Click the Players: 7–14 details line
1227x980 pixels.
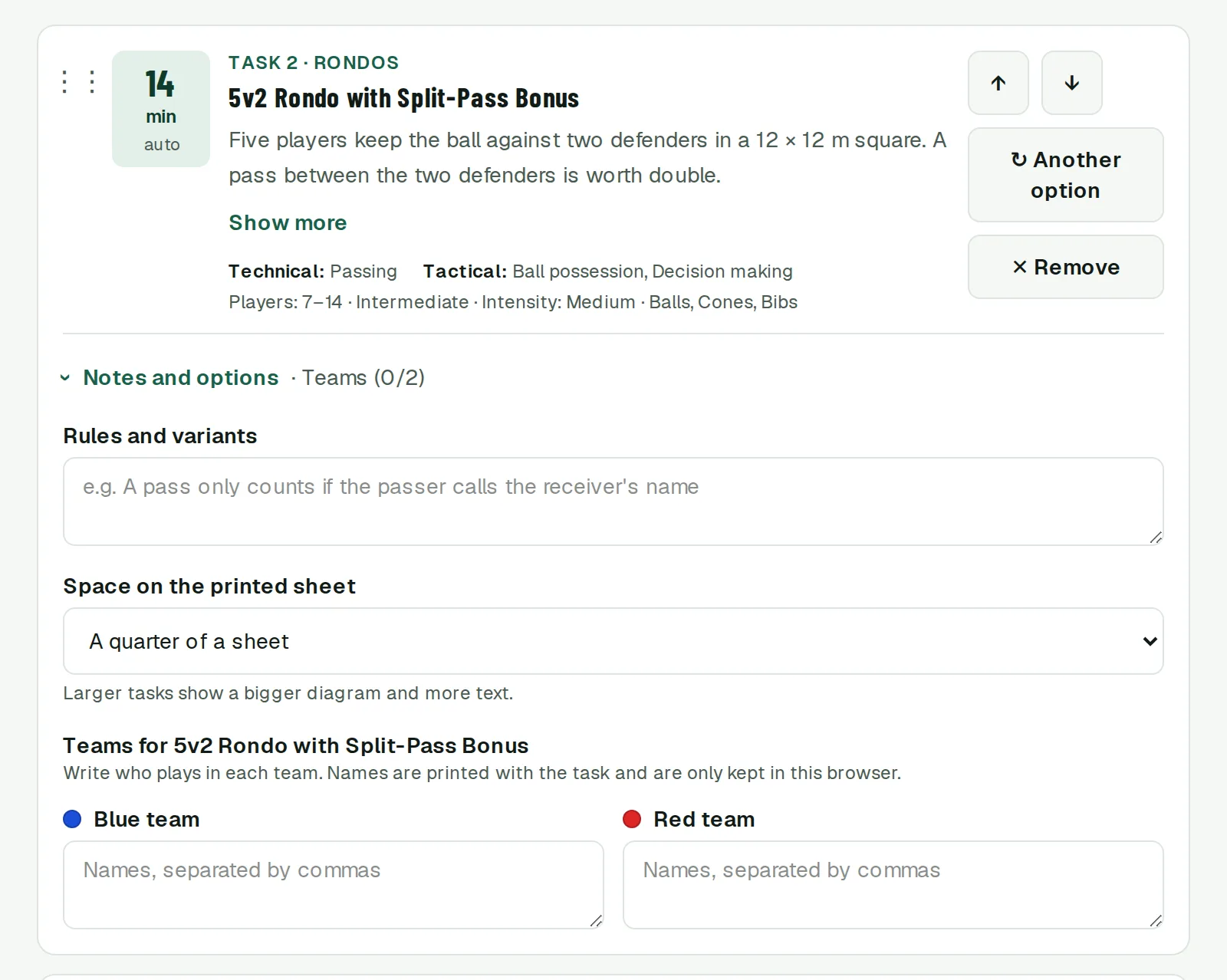coord(513,302)
